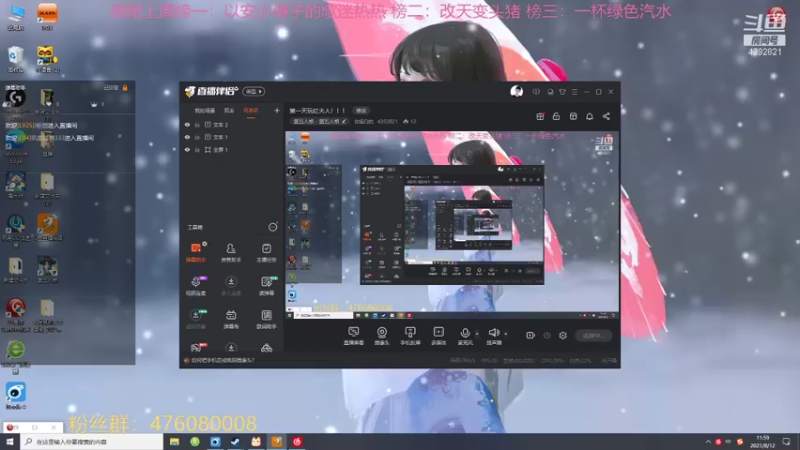This screenshot has width=800, height=450.
Task: Open the streamer tasks checklist tool
Action: pos(266,252)
